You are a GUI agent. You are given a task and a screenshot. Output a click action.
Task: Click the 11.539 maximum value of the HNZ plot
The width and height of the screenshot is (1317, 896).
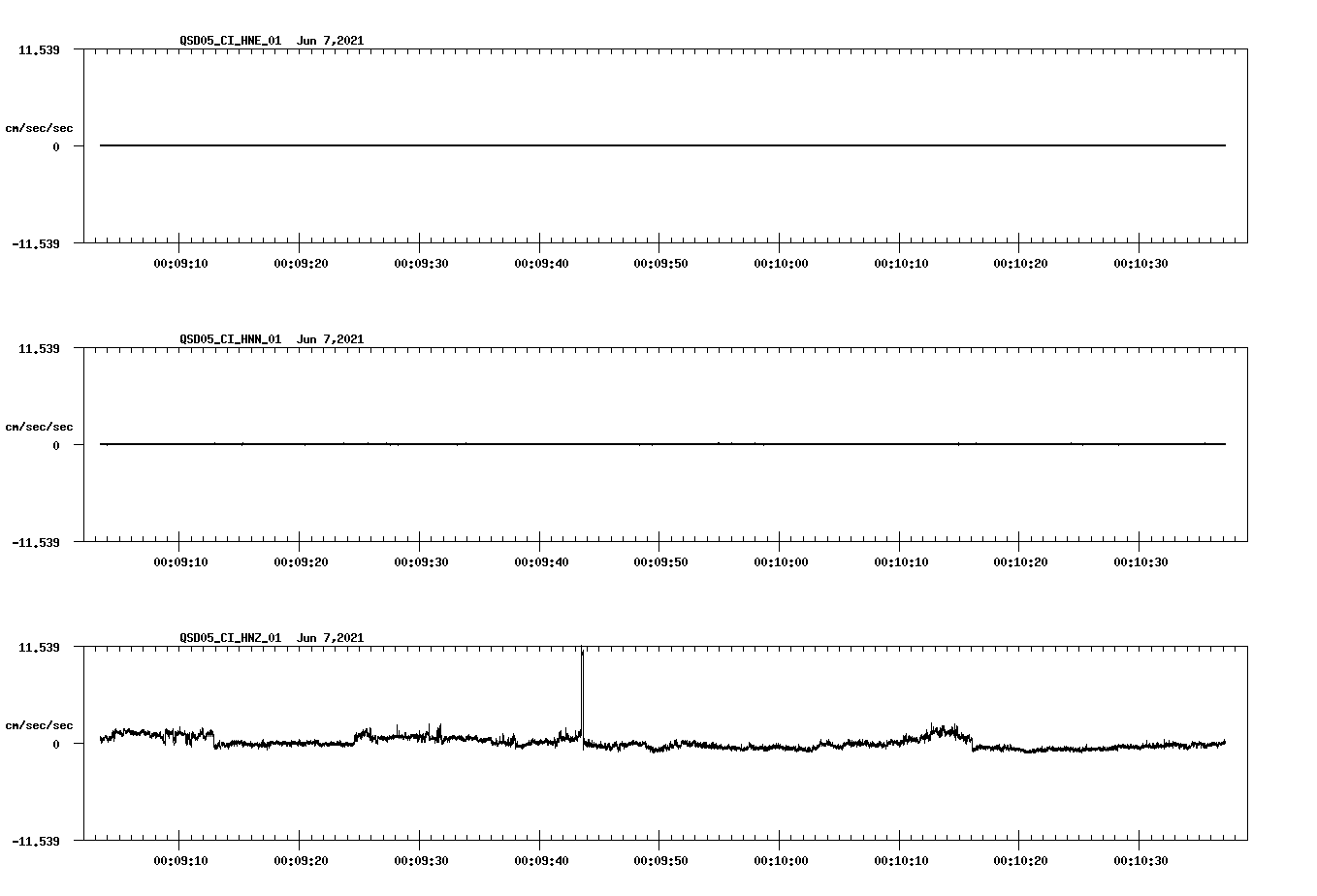(39, 647)
